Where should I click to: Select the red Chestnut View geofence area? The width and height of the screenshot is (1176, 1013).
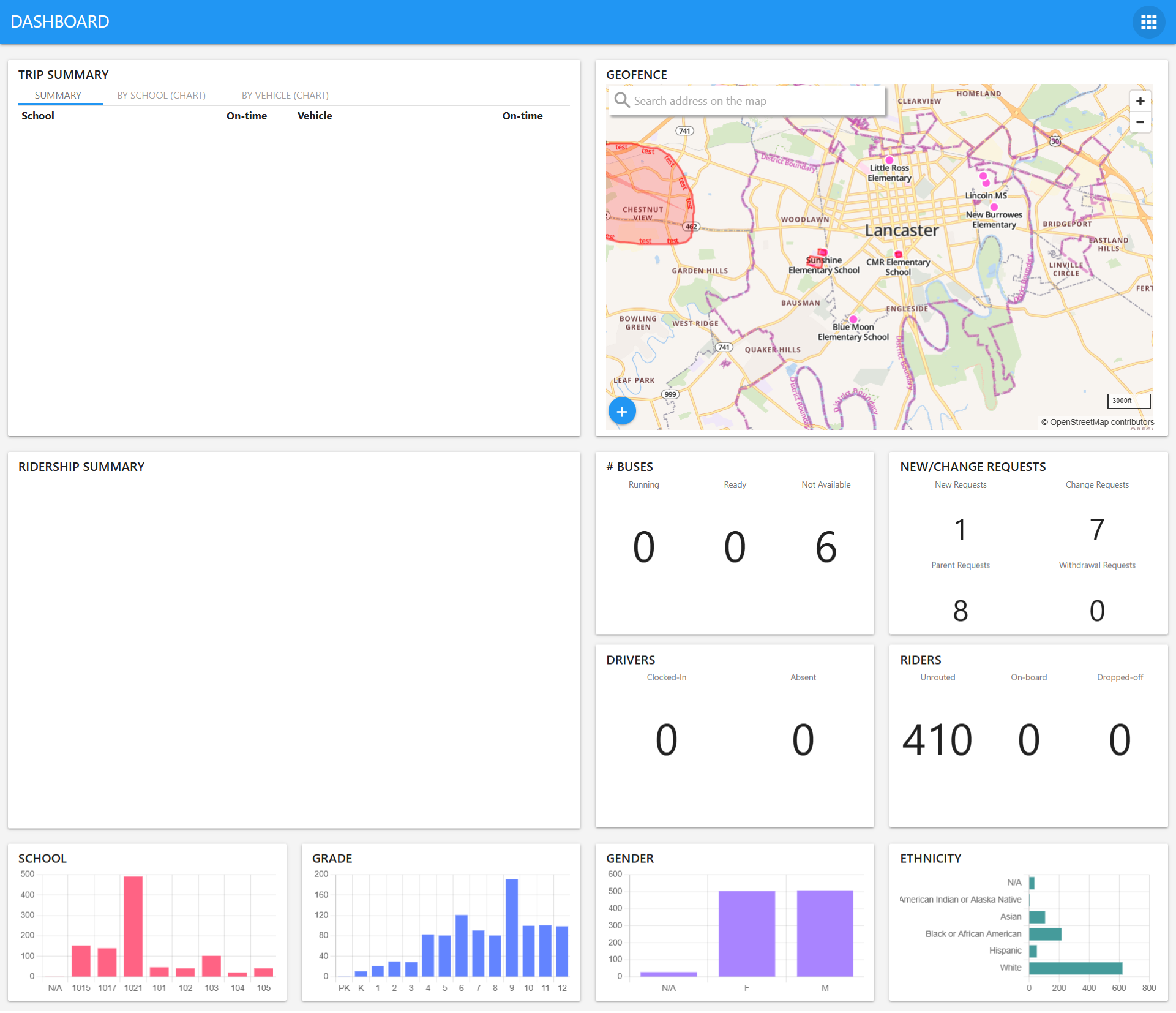643,196
